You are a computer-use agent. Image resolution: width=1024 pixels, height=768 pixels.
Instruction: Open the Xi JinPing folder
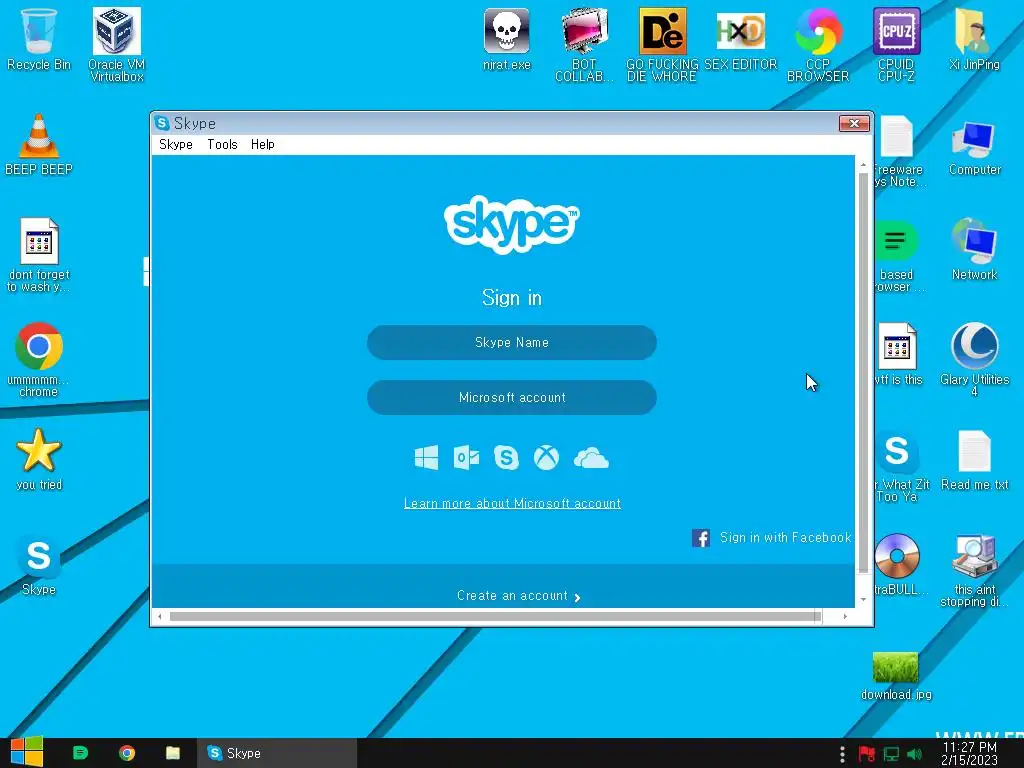tap(974, 39)
